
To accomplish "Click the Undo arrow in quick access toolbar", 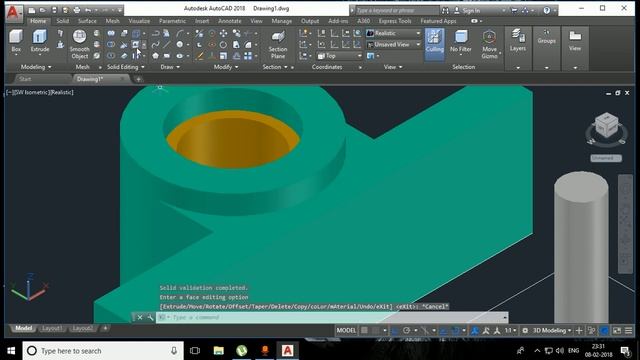I will click(88, 10).
